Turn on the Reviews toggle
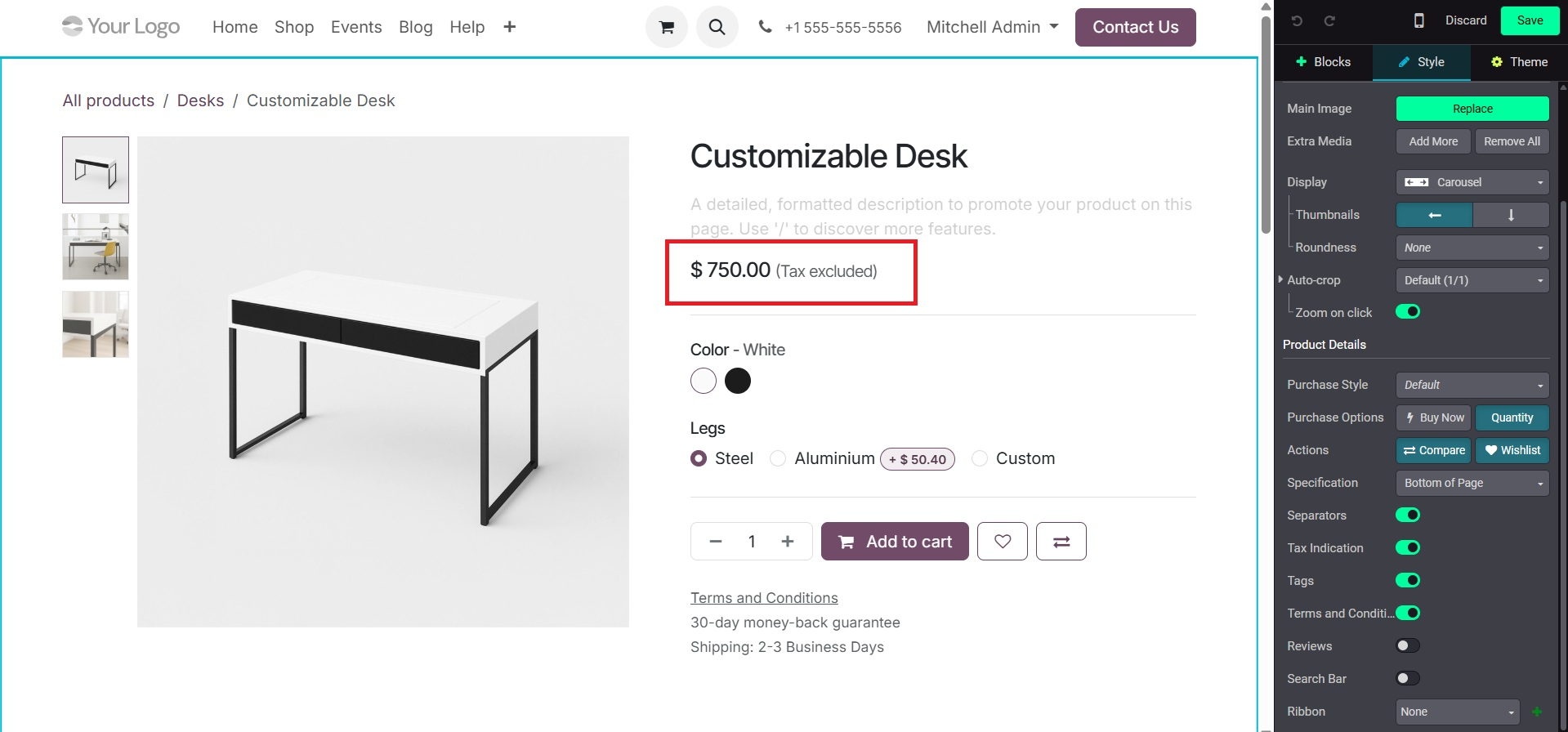 [x=1408, y=645]
